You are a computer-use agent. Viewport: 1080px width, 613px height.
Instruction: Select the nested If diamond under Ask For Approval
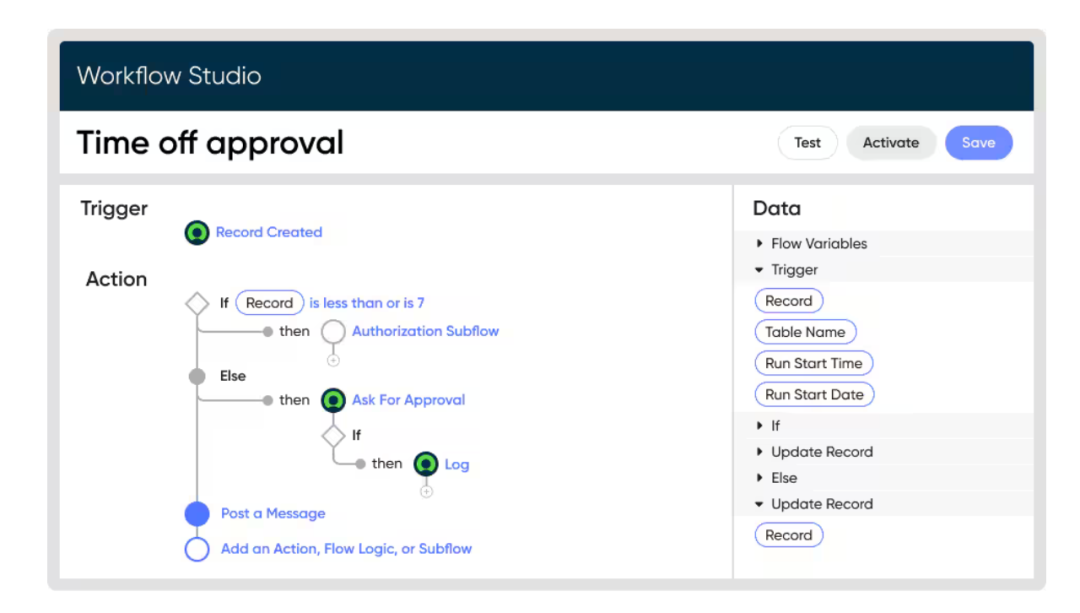click(x=333, y=436)
